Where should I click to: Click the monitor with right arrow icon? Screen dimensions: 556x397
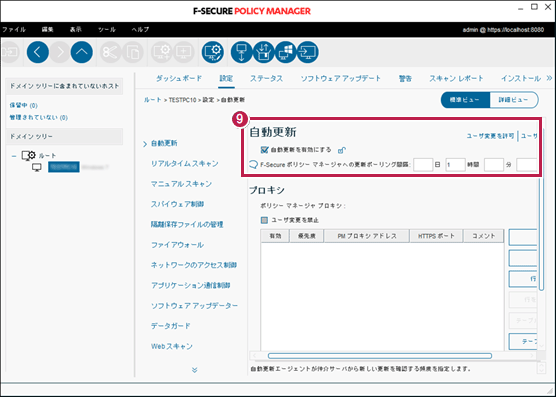307,52
